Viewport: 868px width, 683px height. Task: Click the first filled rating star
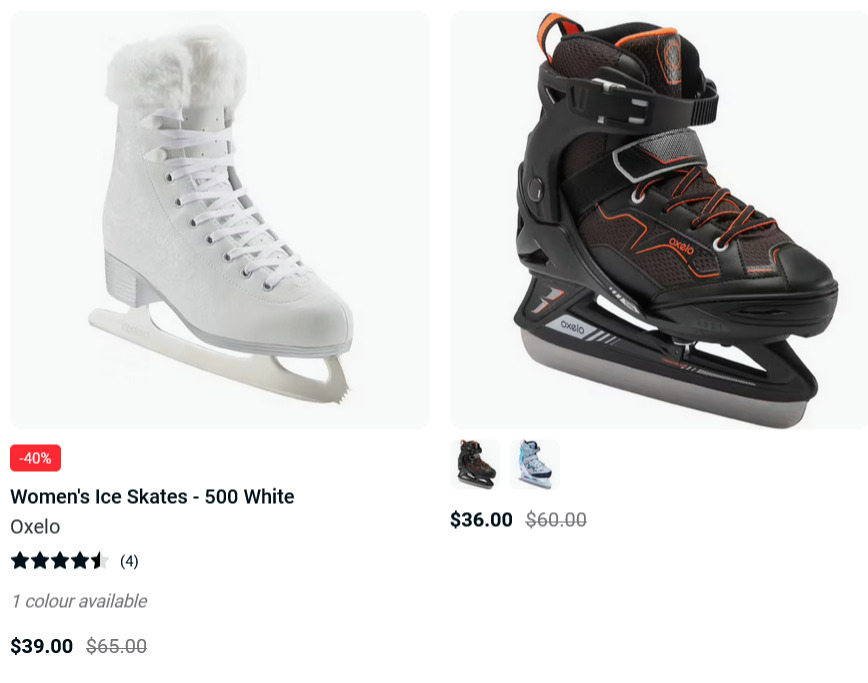point(20,561)
